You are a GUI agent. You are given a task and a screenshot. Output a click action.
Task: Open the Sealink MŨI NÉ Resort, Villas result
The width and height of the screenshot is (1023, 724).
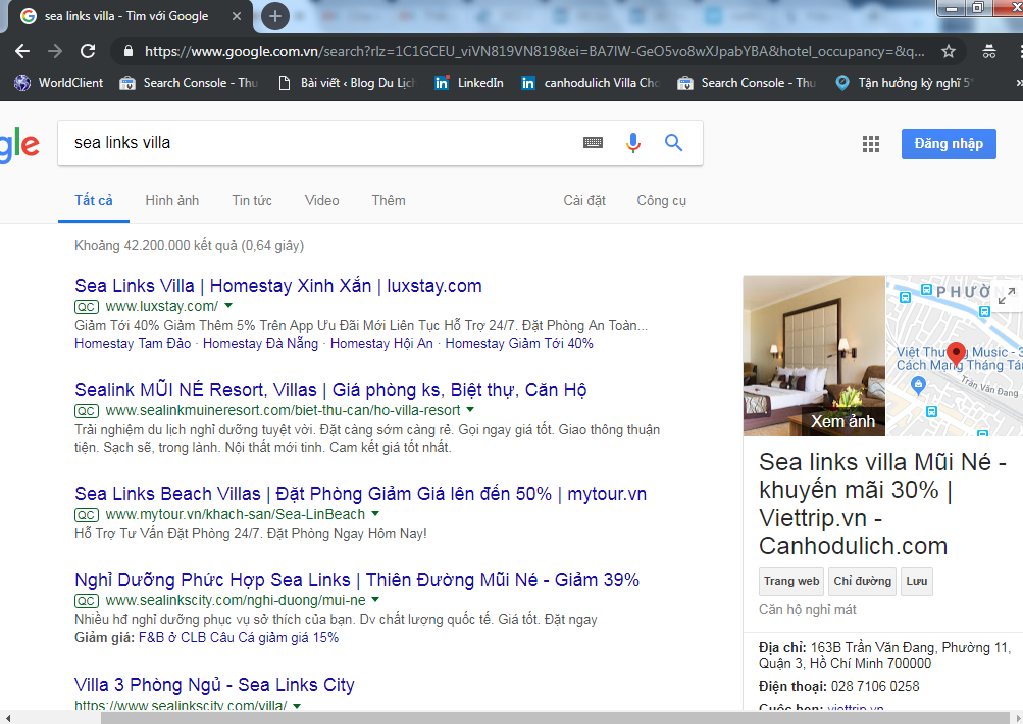(330, 390)
